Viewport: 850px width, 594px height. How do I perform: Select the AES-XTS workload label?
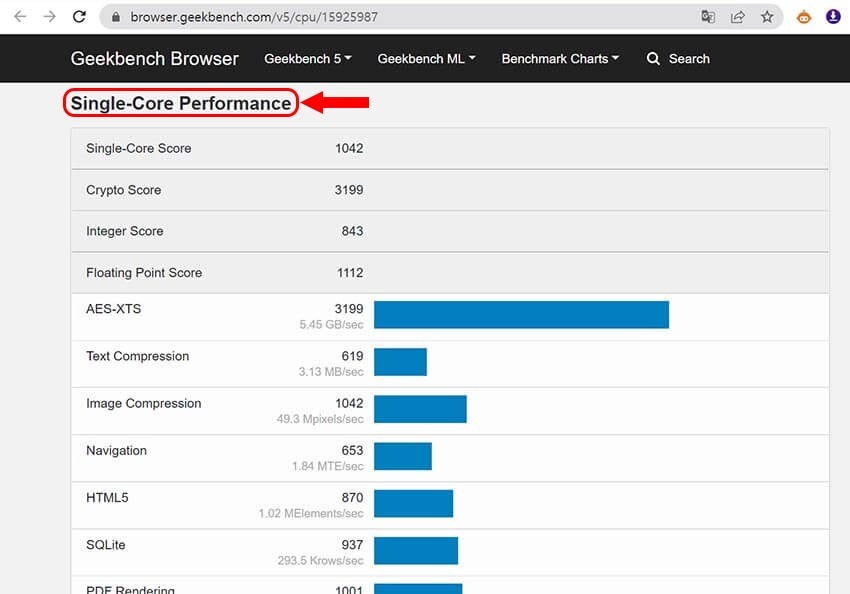click(x=113, y=308)
